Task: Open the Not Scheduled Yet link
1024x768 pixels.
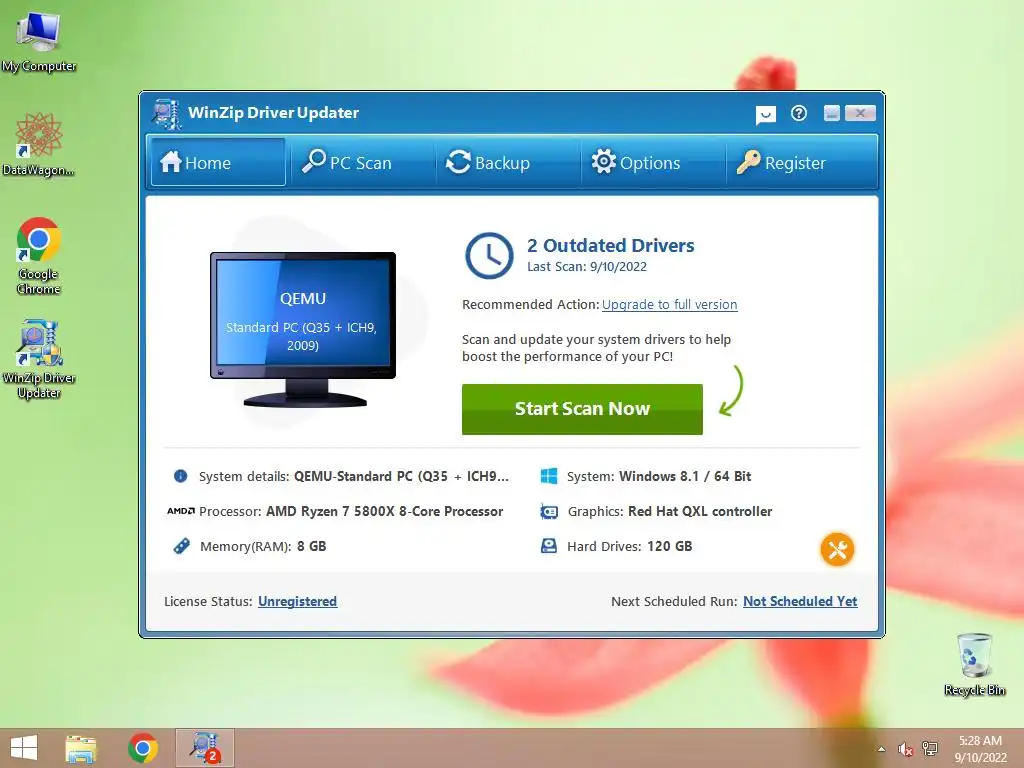Action: click(800, 601)
